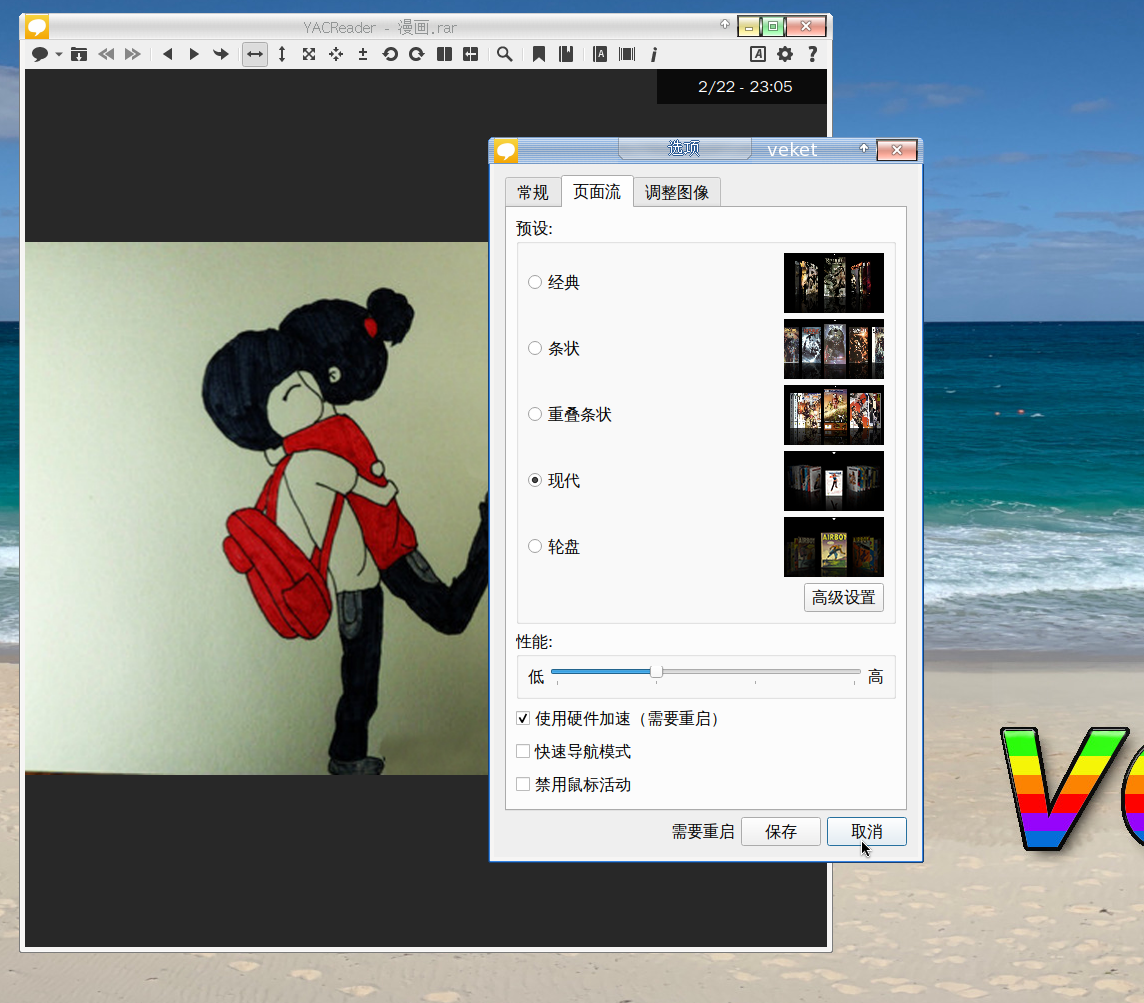
Task: Show the page flow barcode-style icon
Action: pos(627,54)
